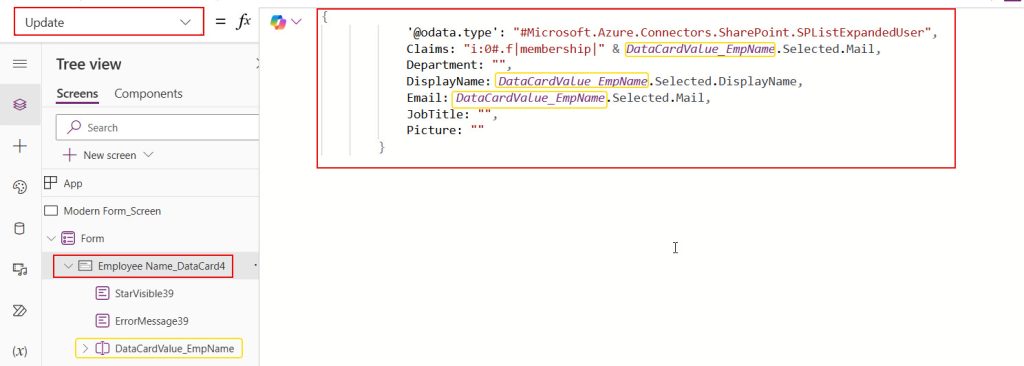The height and width of the screenshot is (366, 1024).
Task: Click the data card icon beside Employee Name_DataCard4
Action: point(85,266)
